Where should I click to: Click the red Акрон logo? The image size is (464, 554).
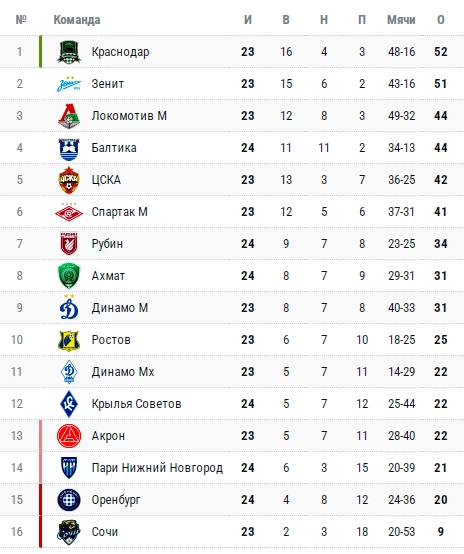[x=69, y=436]
